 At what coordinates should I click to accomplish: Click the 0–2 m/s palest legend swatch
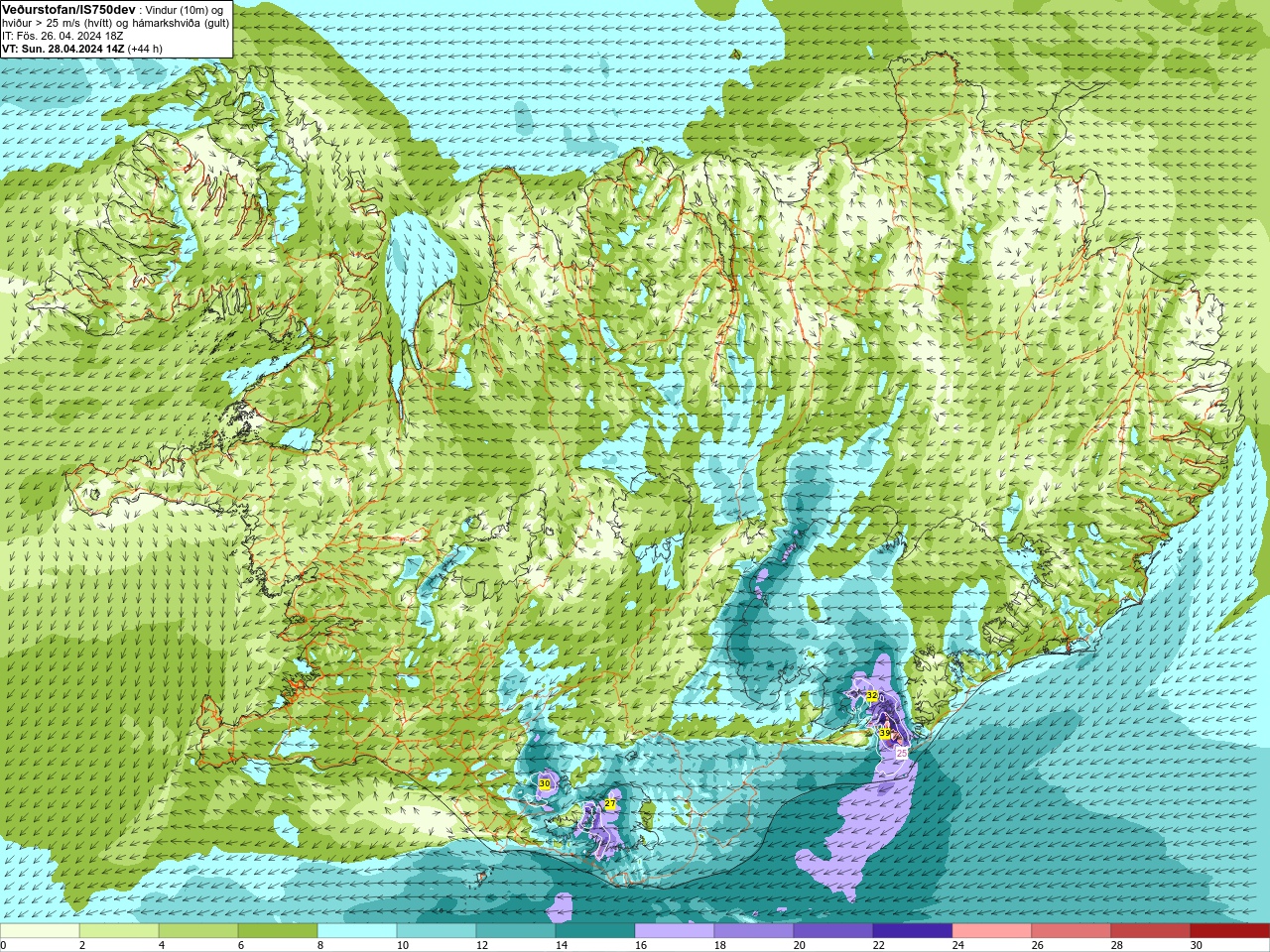[40, 931]
